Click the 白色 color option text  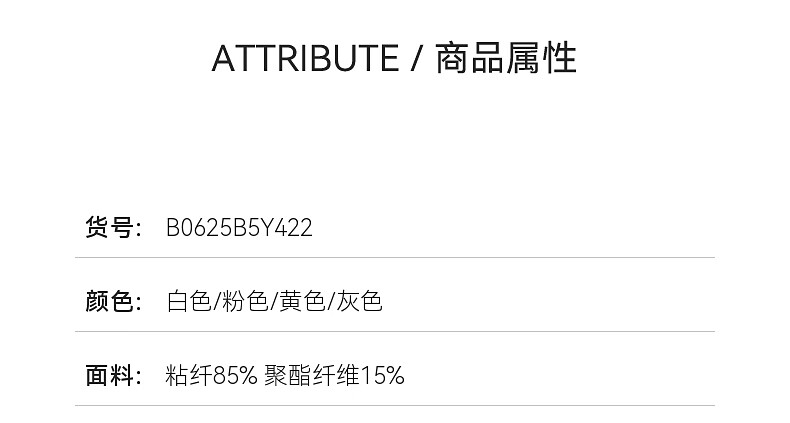pyautogui.click(x=189, y=302)
